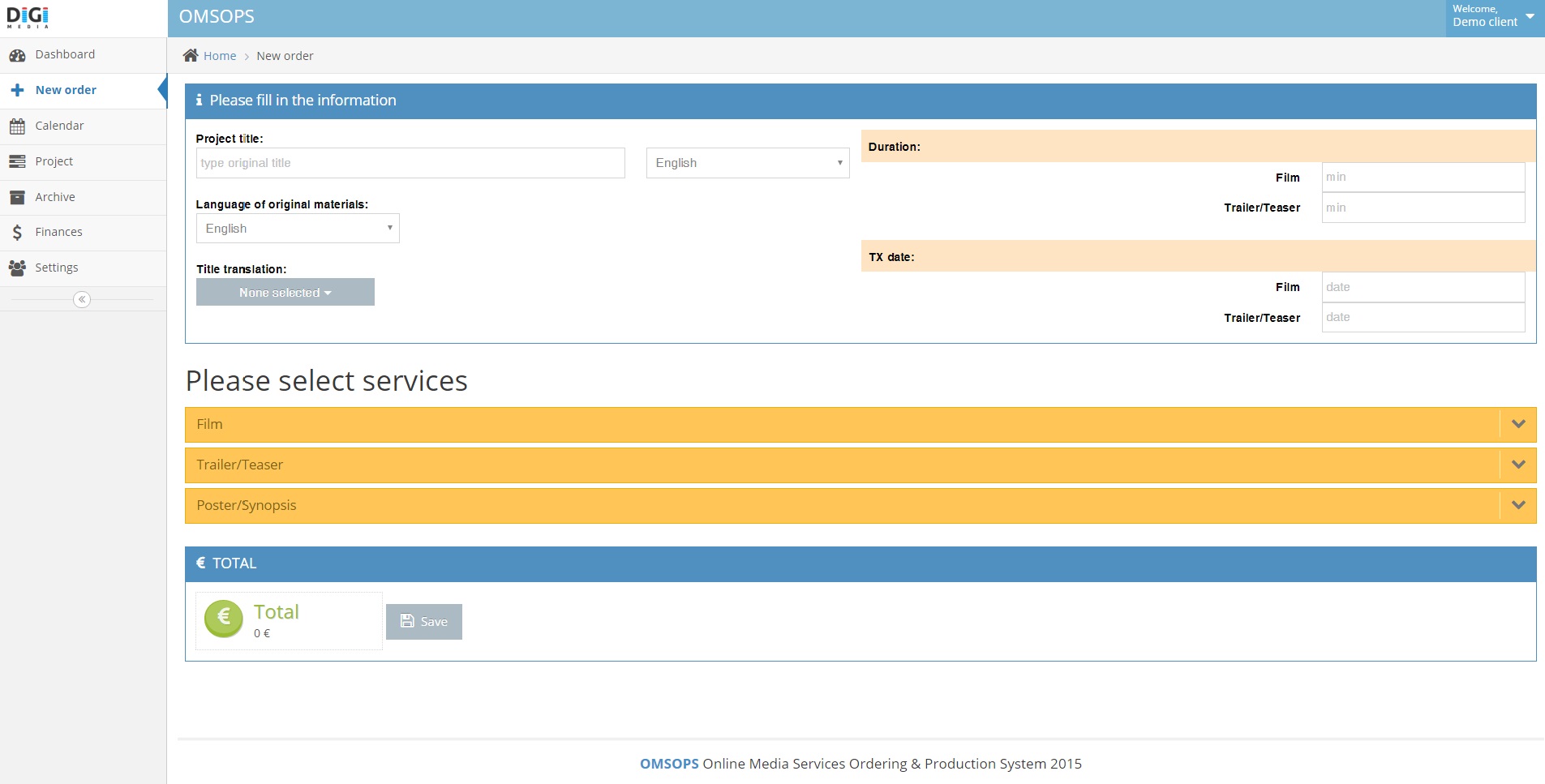1545x784 pixels.
Task: Click the Home house icon in breadcrumb
Action: (191, 55)
